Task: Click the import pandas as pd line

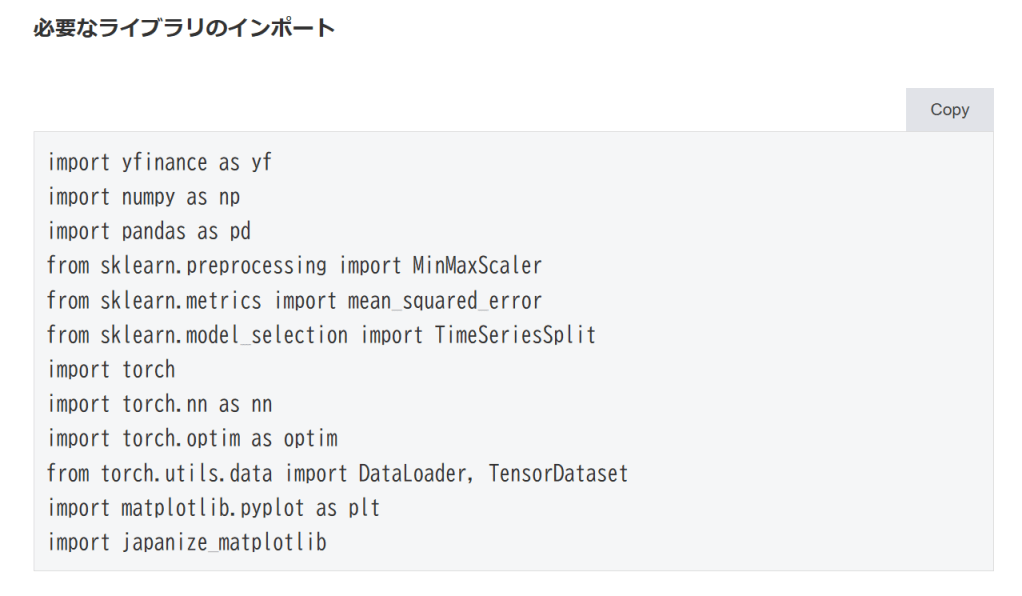Action: click(149, 231)
